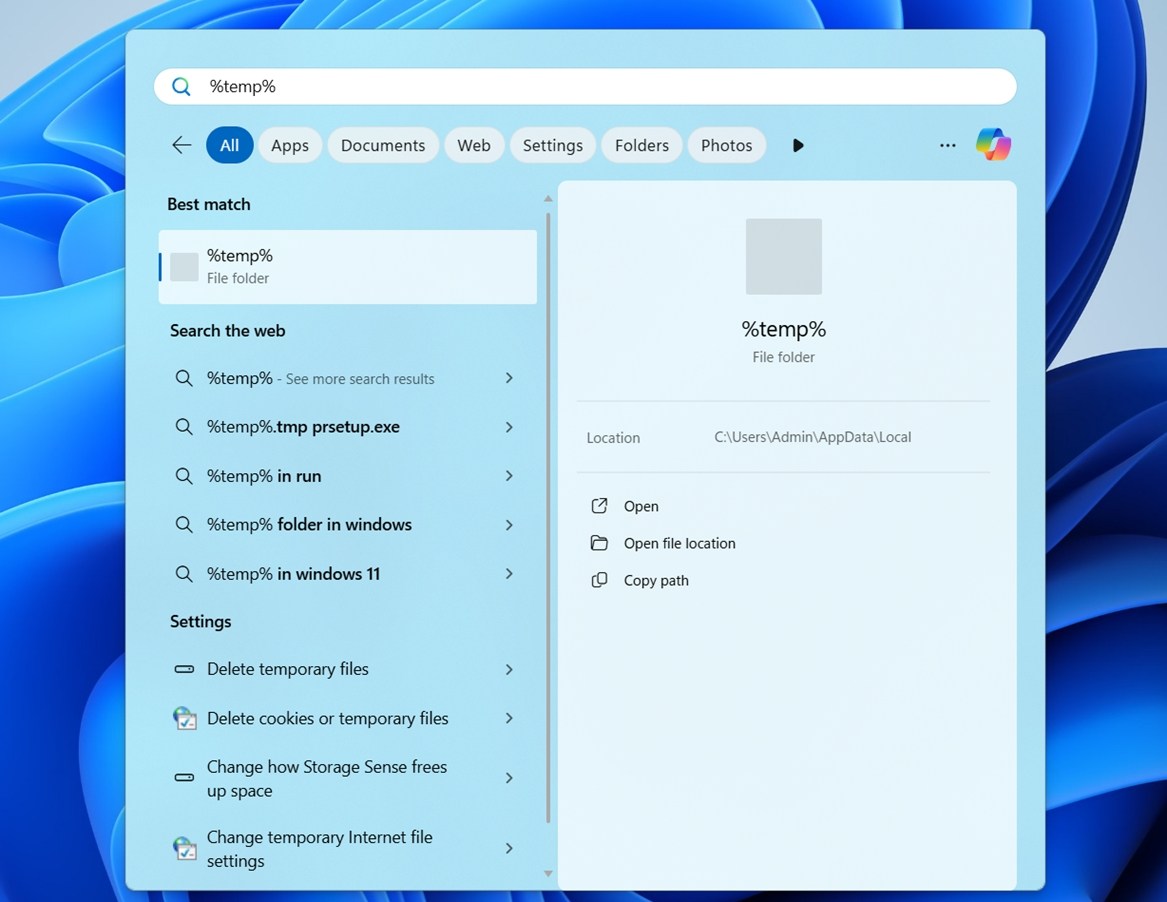The image size is (1167, 902).
Task: Select the Documents filter tab
Action: 382,145
